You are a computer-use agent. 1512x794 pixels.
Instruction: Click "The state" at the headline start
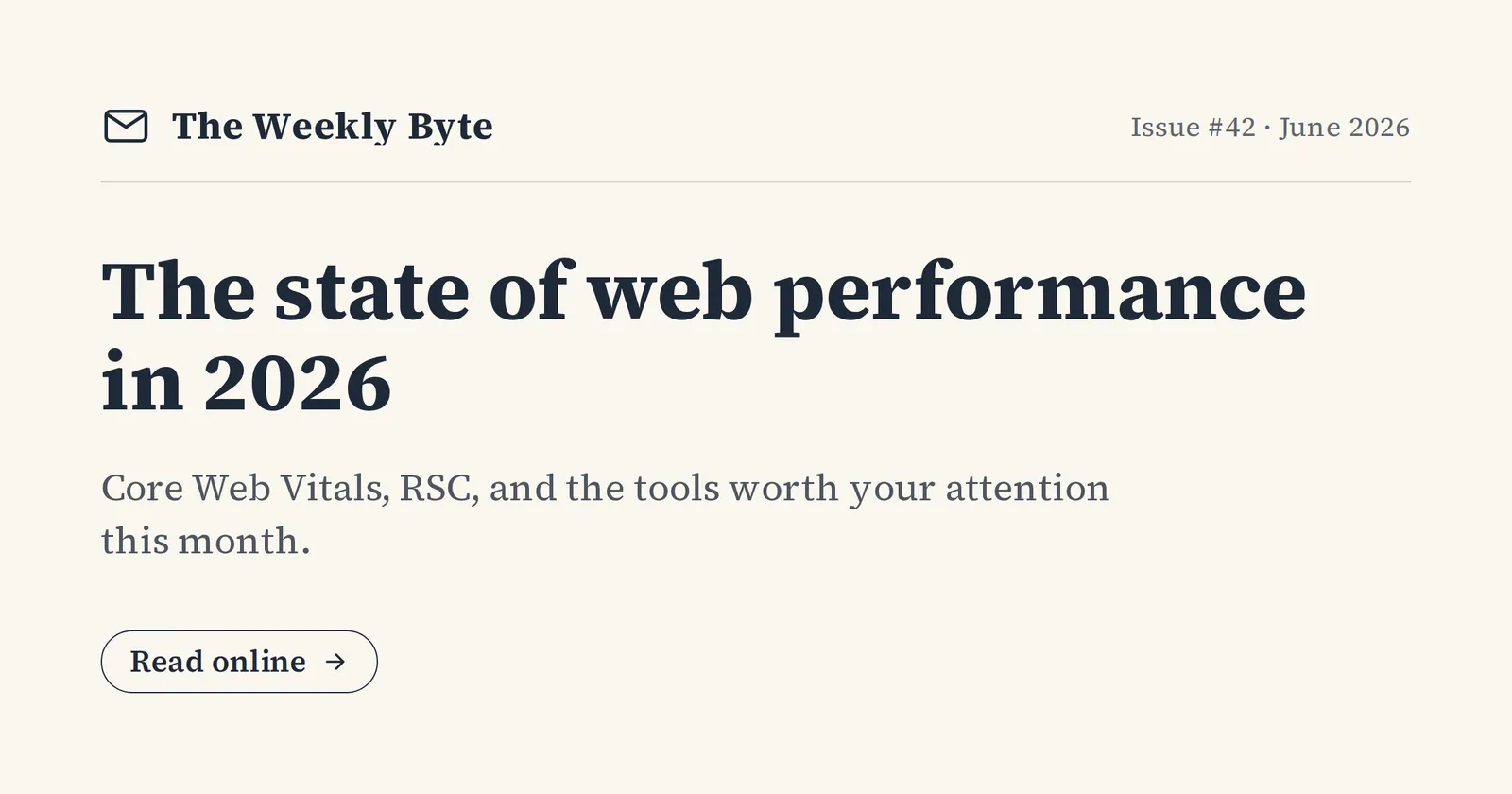tap(285, 290)
